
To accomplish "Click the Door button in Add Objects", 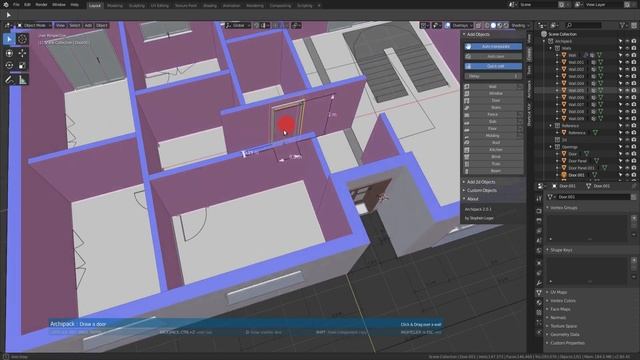I will pyautogui.click(x=493, y=100).
